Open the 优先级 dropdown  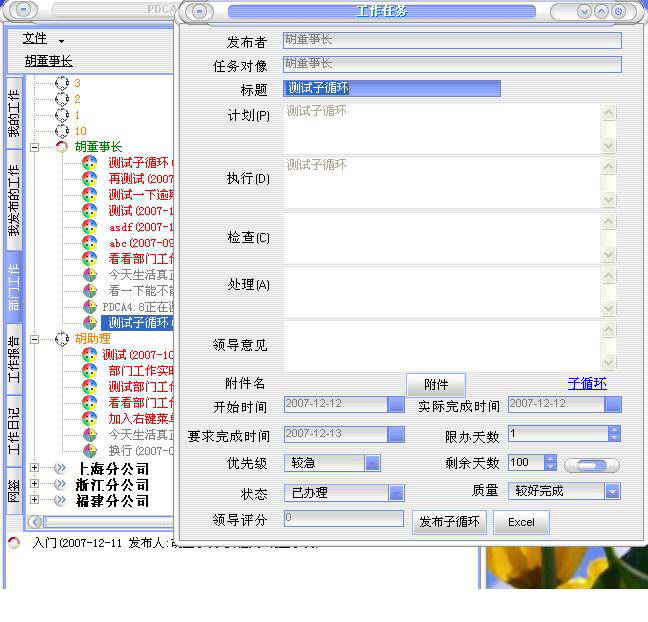pyautogui.click(x=372, y=463)
